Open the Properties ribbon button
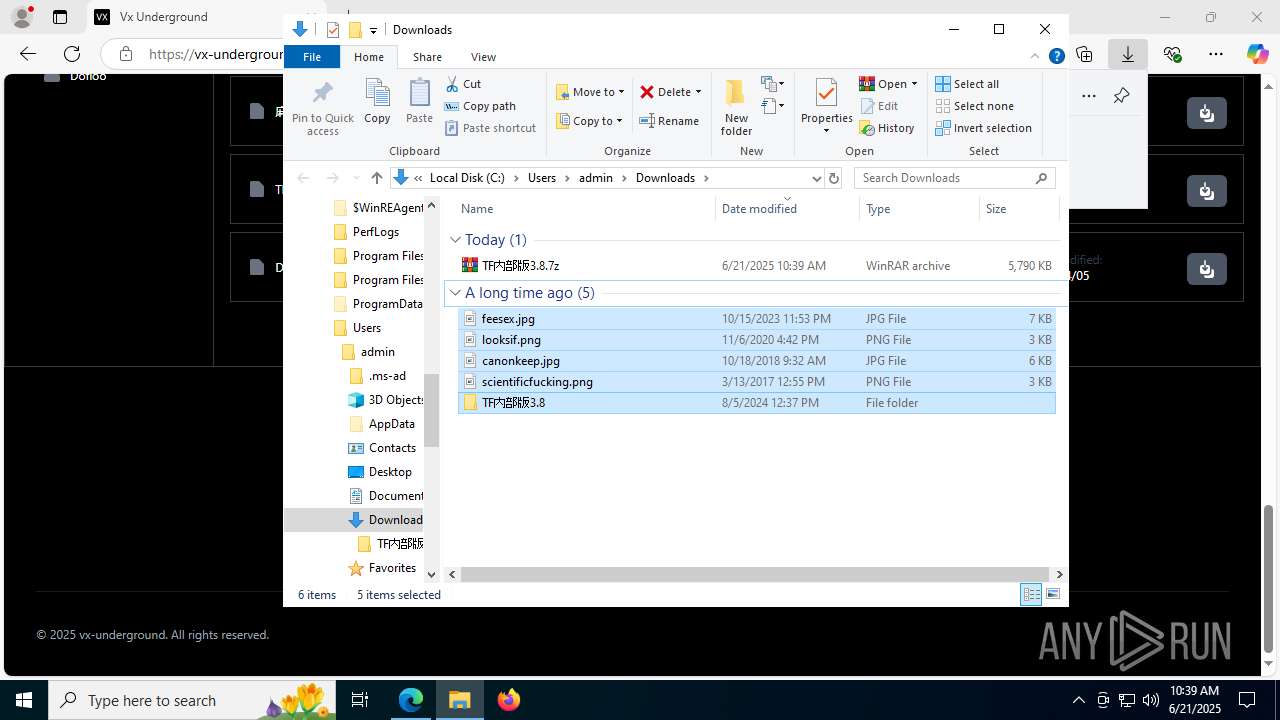 (826, 107)
